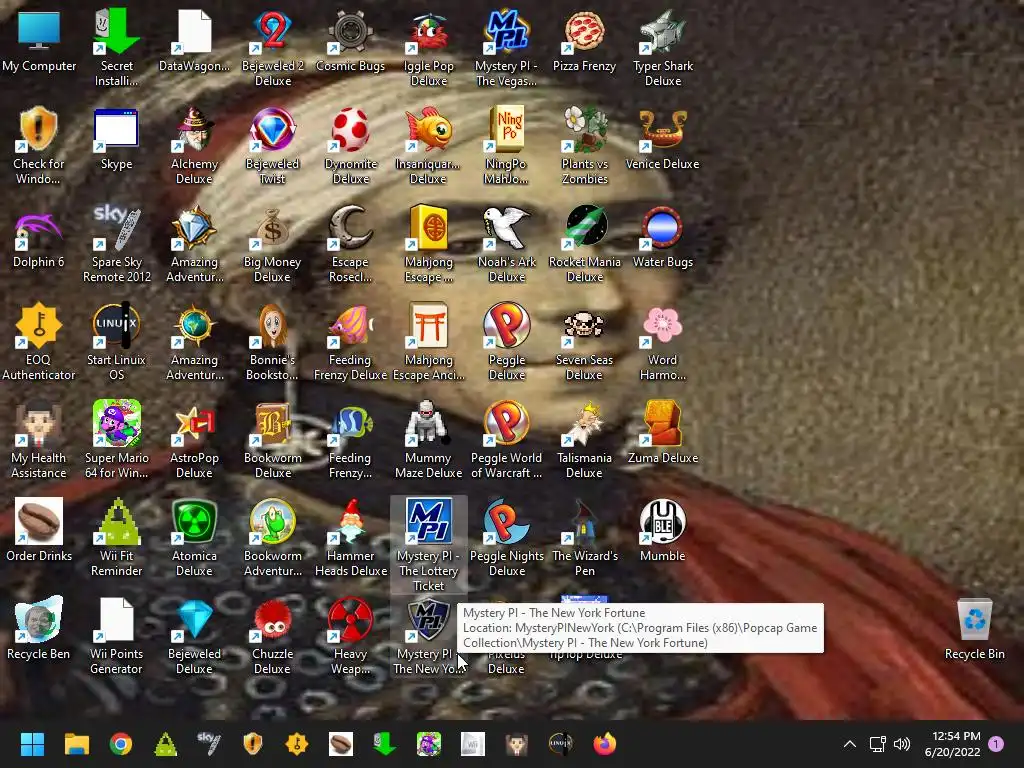Click Peggle Nights Deluxe icon
Viewport: 1024px width, 768px height.
tap(506, 537)
